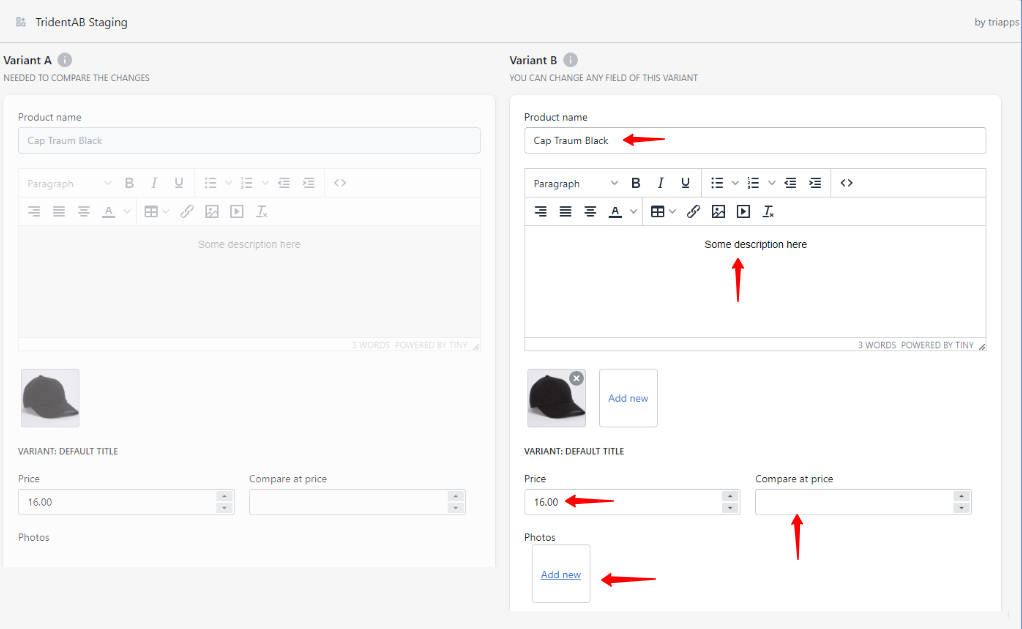Decrease the Variant A Price value
1022x629 pixels.
point(224,508)
